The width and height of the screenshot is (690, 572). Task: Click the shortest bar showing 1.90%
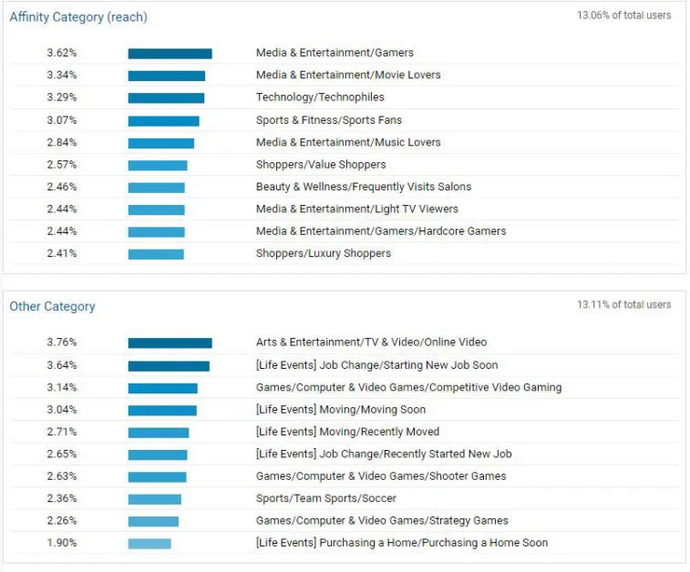click(149, 543)
